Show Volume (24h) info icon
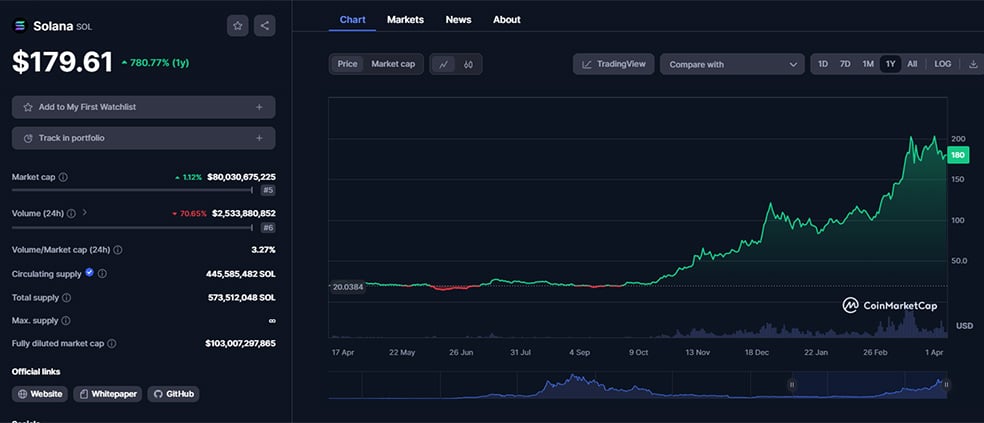 [x=71, y=213]
